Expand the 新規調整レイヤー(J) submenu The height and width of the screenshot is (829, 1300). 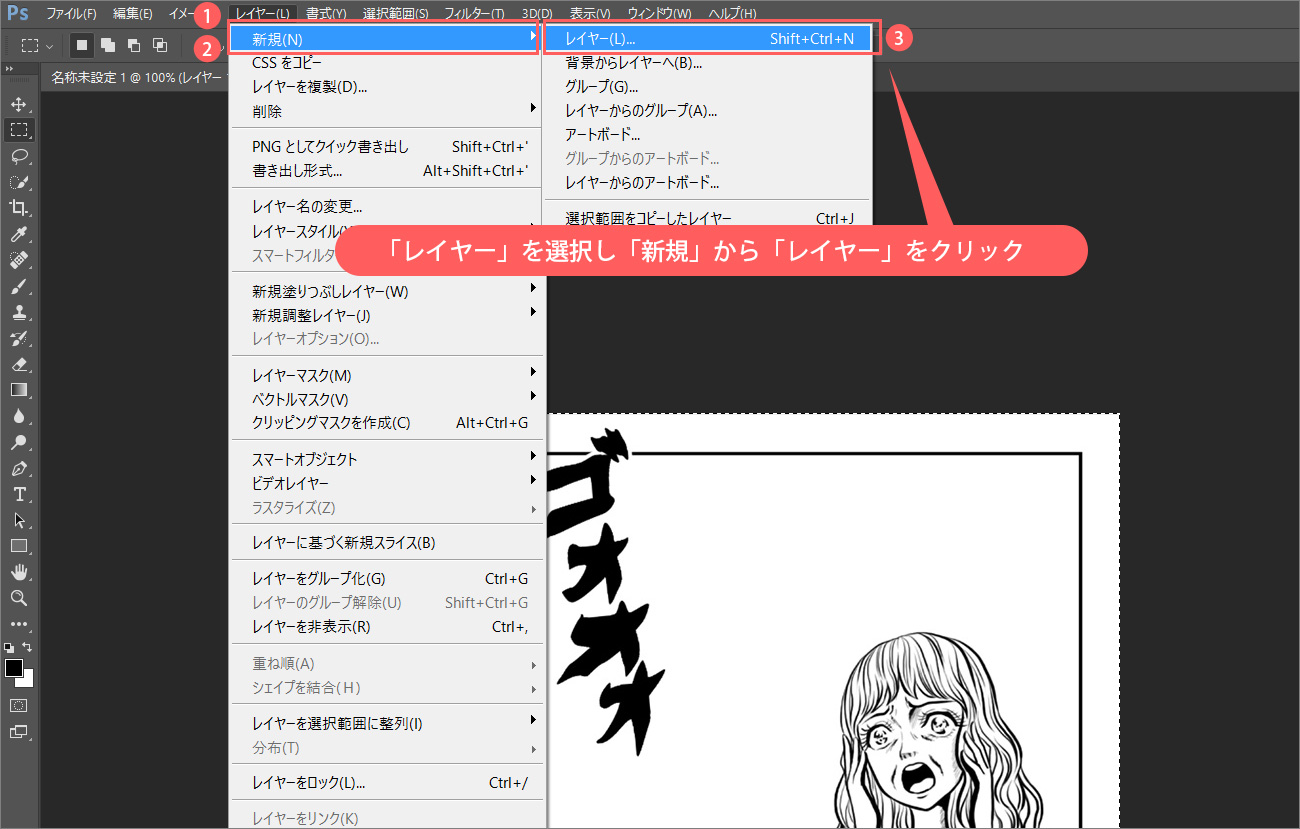385,315
